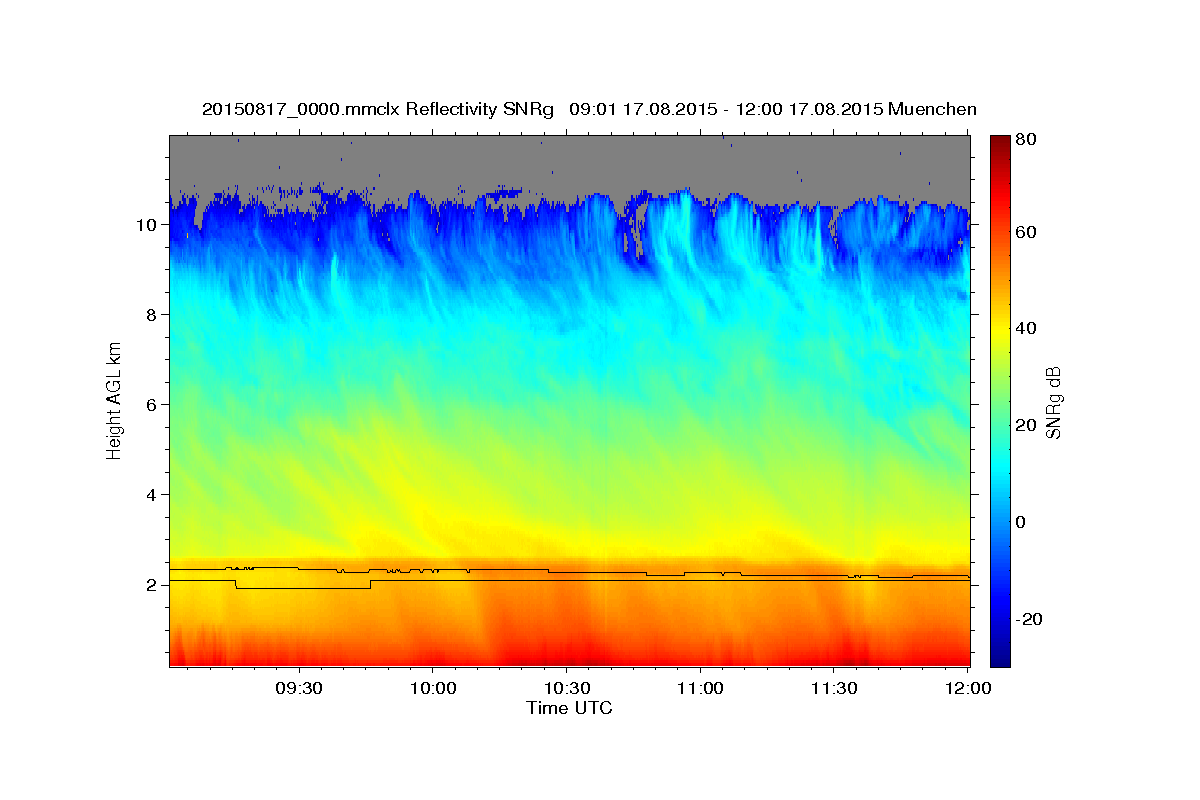Click the colorbar value 80

tap(1025, 140)
